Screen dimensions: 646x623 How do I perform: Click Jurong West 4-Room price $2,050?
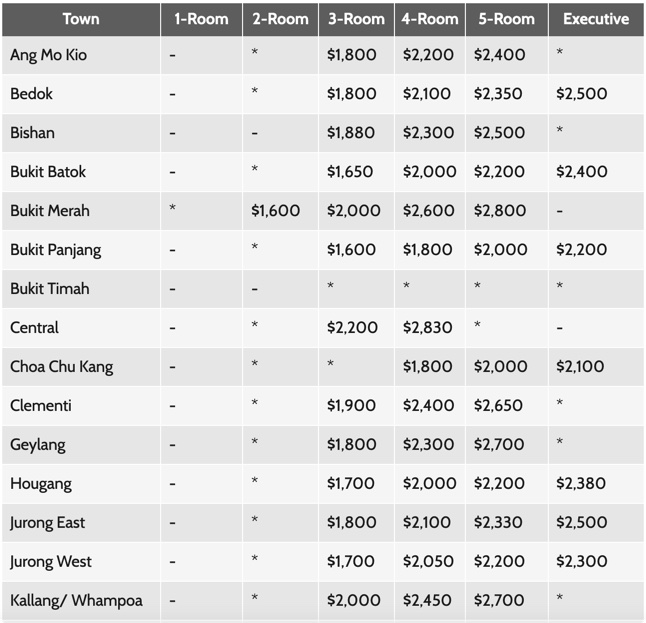(x=428, y=562)
